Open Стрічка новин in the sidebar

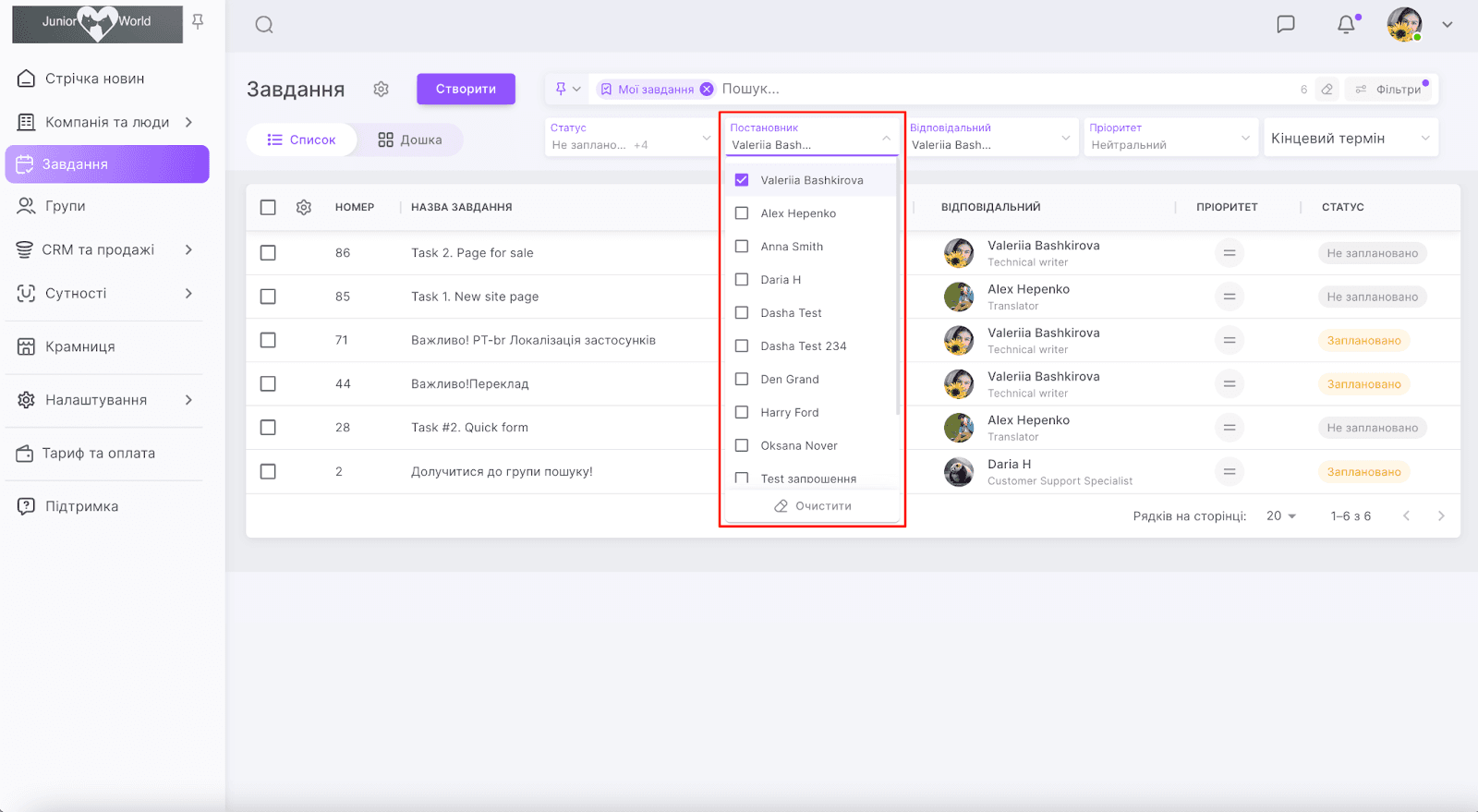click(x=94, y=79)
